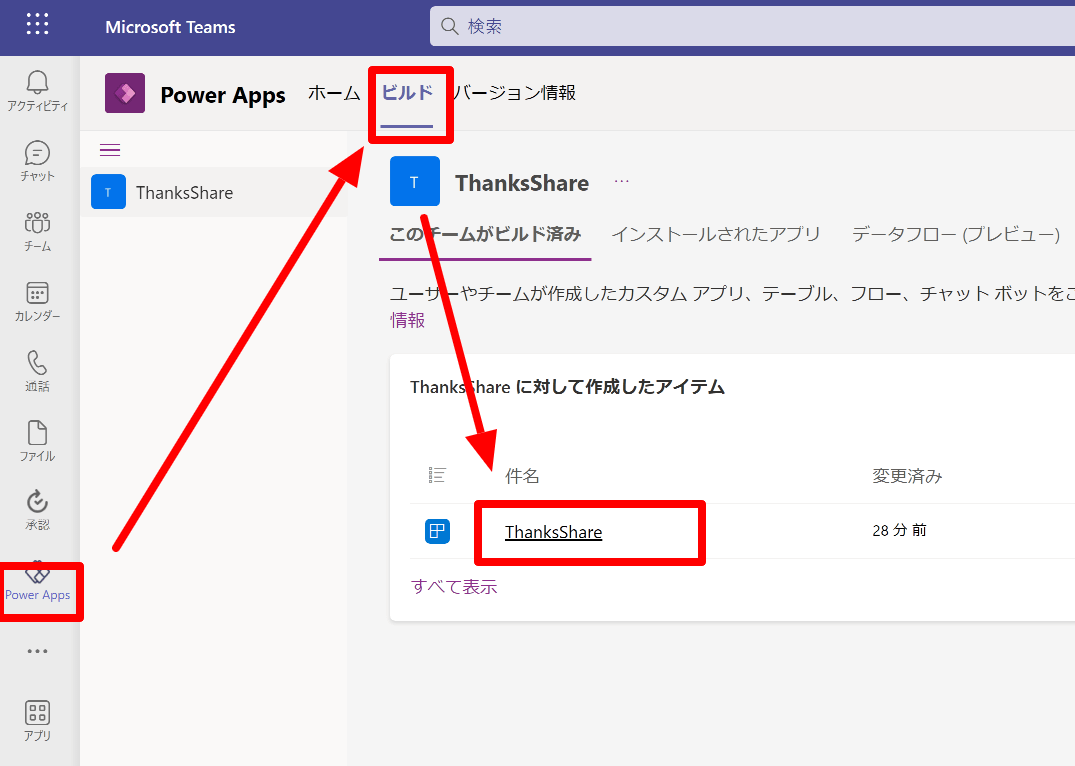This screenshot has height=766, width=1075.
Task: Click the Microsoft Teams title text
Action: [170, 27]
